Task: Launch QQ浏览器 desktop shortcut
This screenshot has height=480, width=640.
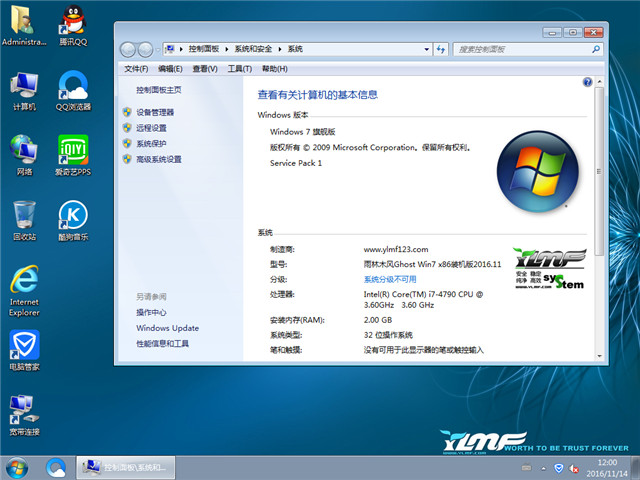Action: pos(73,91)
